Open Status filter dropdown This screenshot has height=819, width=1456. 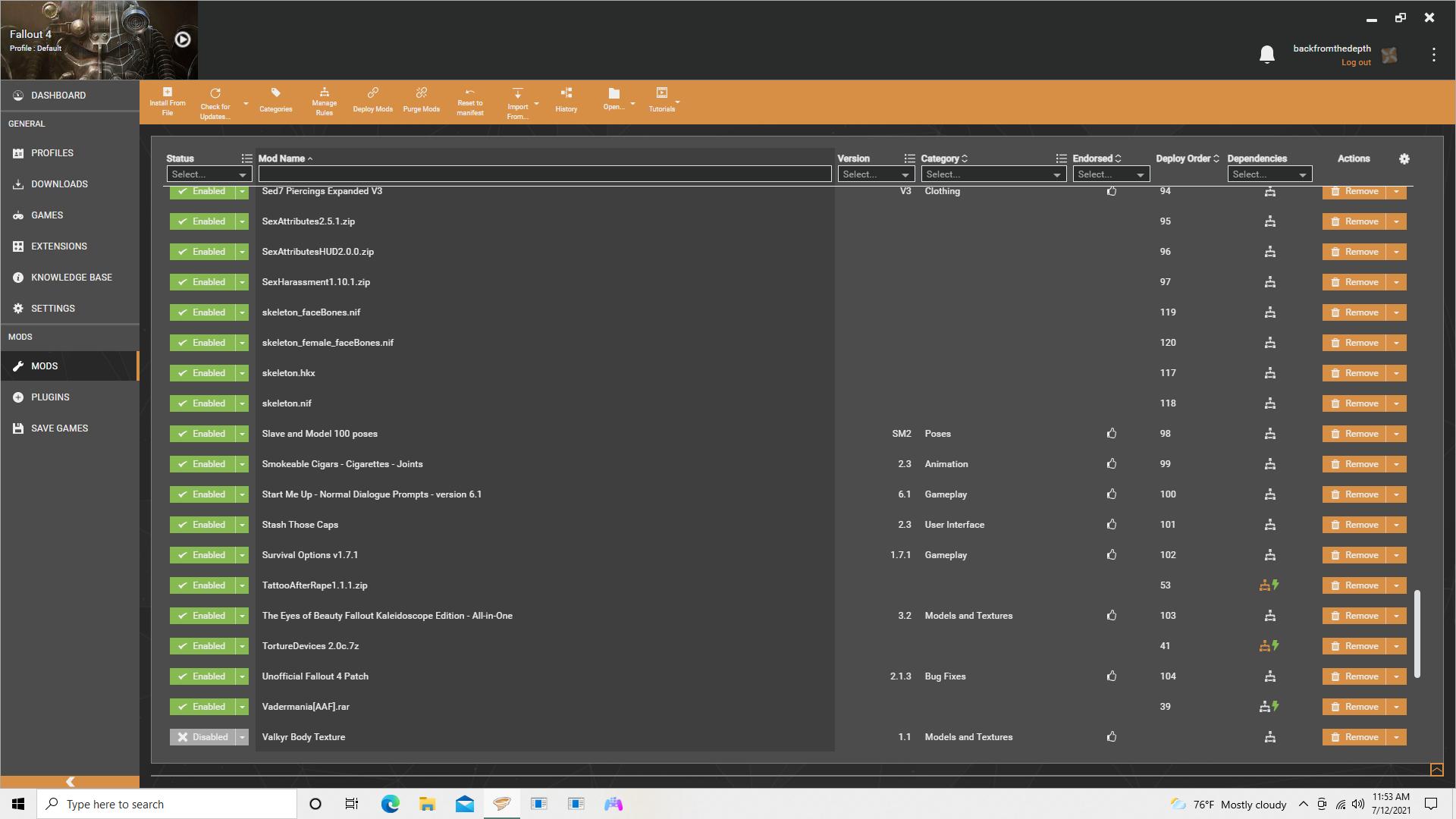209,174
